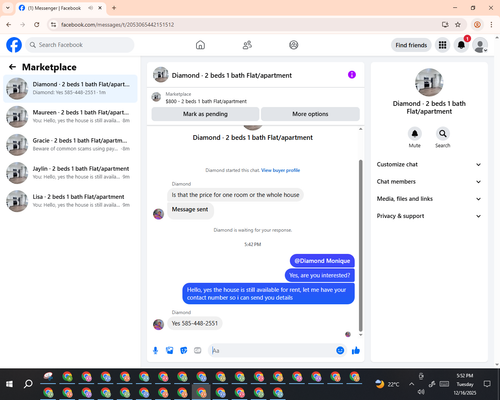Open the purple conversation info icon
Viewport: 500px width, 400px height.
352,75
